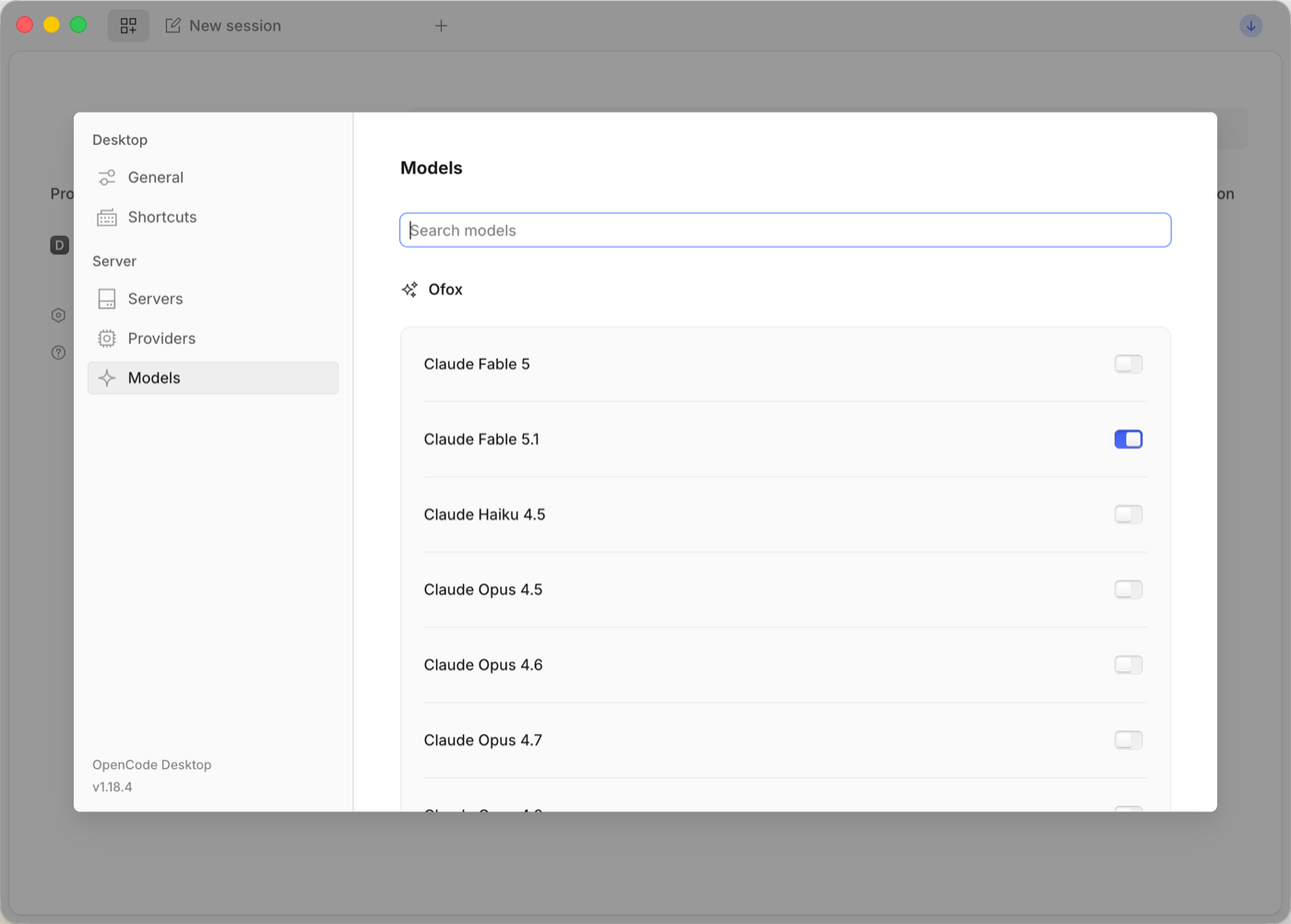Focus the Search models field
Image resolution: width=1291 pixels, height=924 pixels.
786,231
